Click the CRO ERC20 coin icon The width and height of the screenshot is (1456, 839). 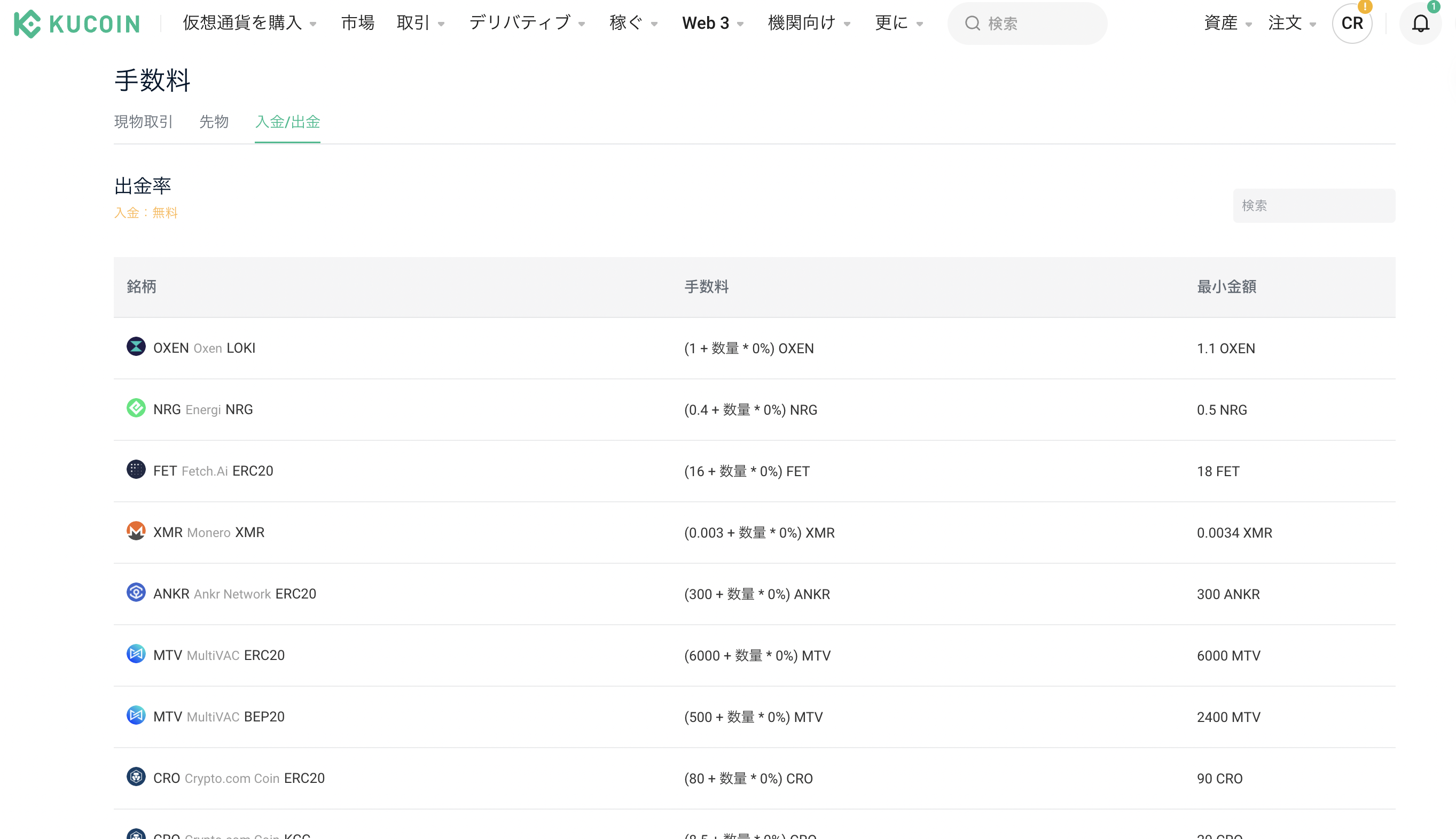pyautogui.click(x=136, y=777)
